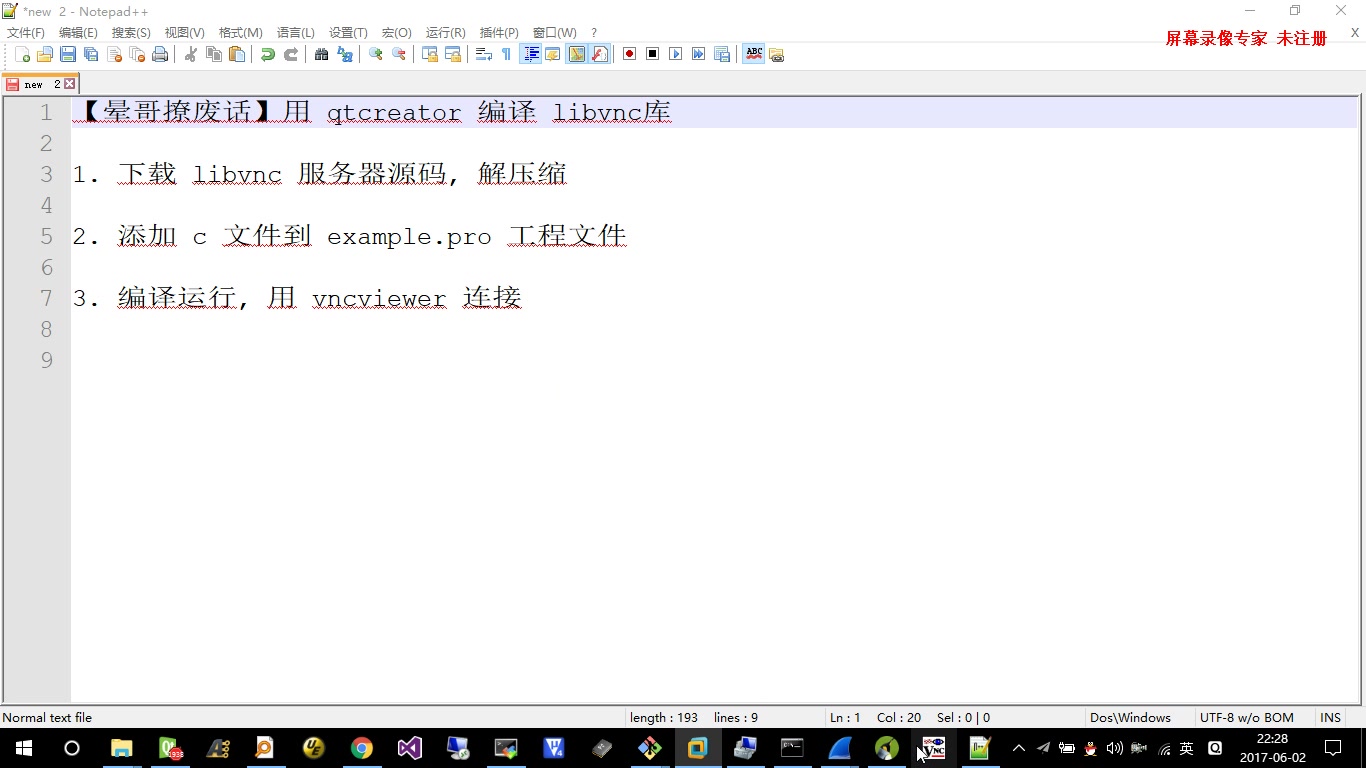Paste using the clipboard toolbar icon
The height and width of the screenshot is (768, 1366).
tap(236, 54)
